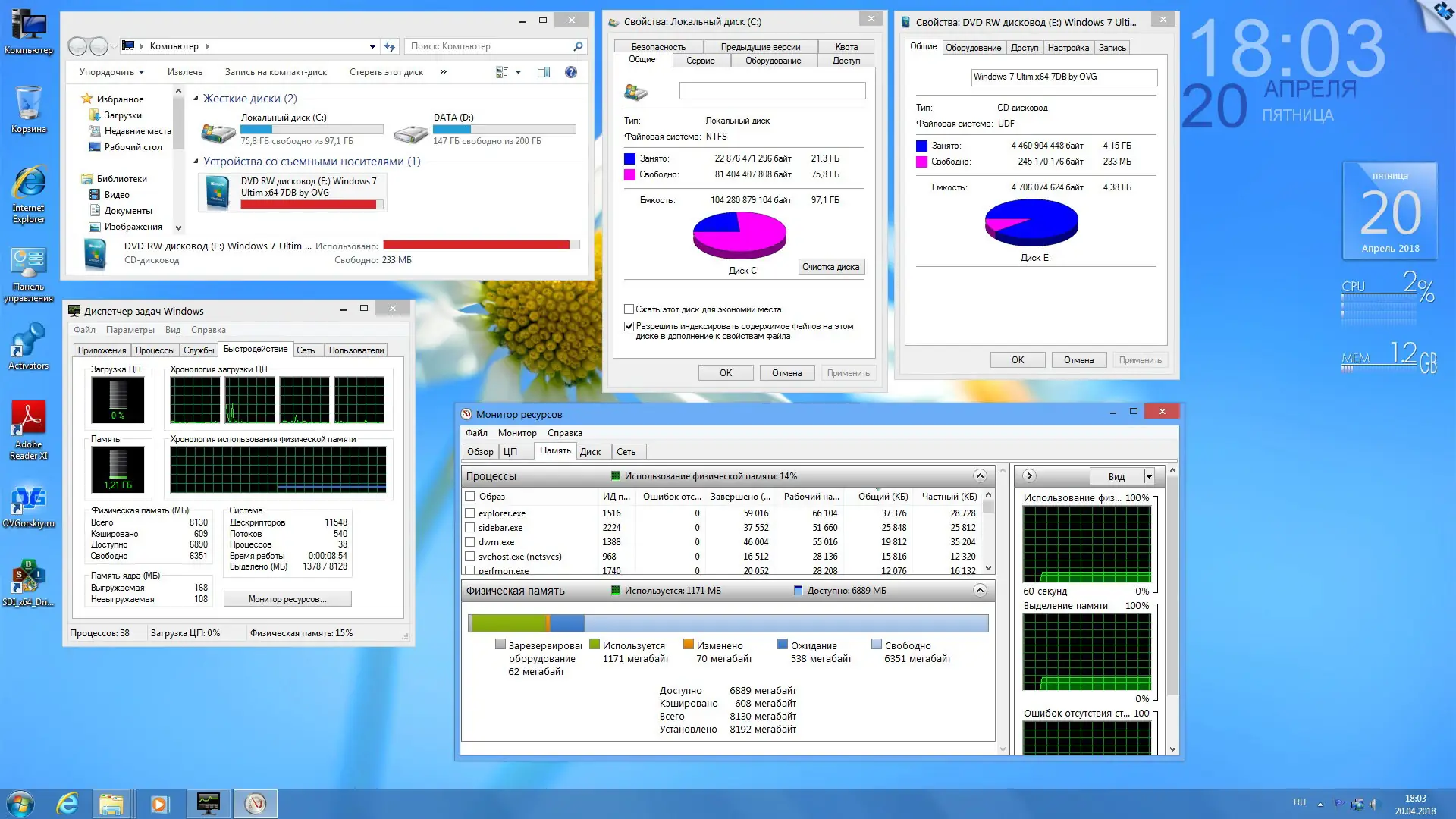Click the Resource Monitor icon in taskbar

click(x=255, y=803)
